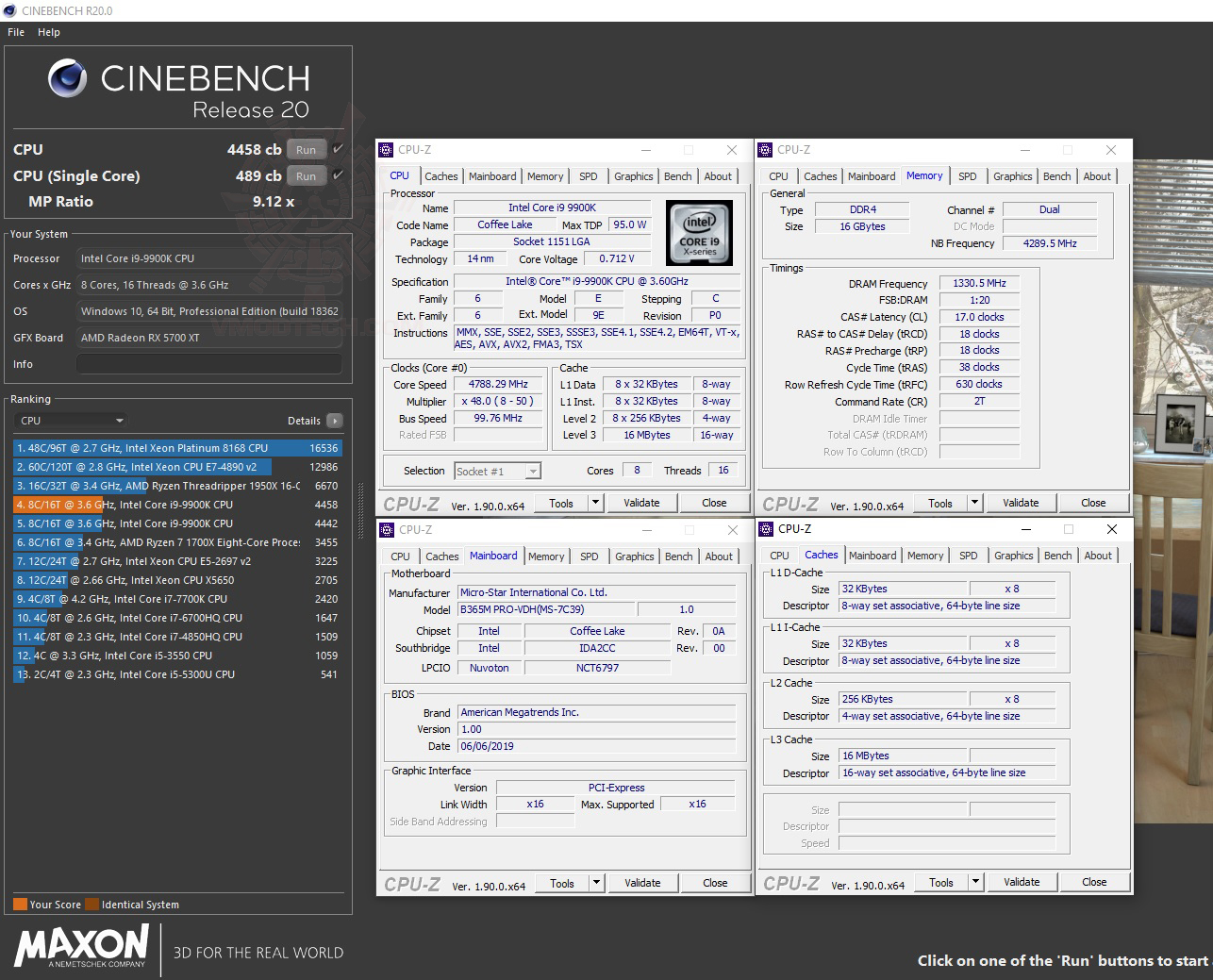Open the Tools dropdown arrow in the CPU window
1213x980 pixels.
[x=593, y=502]
